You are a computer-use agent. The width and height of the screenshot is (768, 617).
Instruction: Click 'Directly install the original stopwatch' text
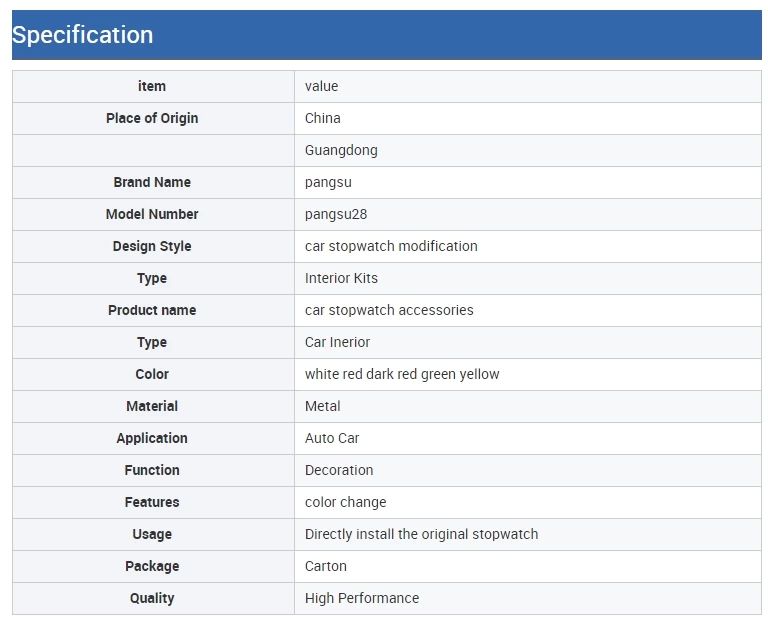421,534
